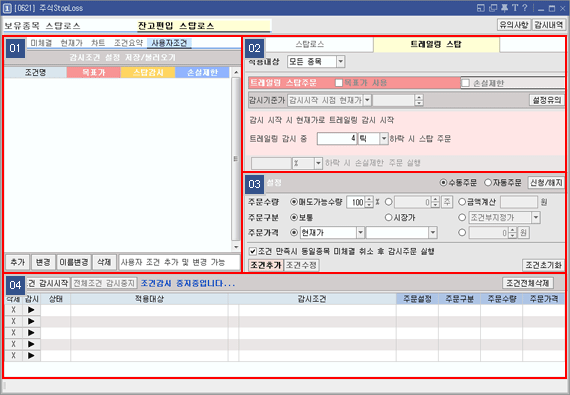The height and width of the screenshot is (395, 570).
Task: Click the 조건추가 button
Action: tap(266, 265)
